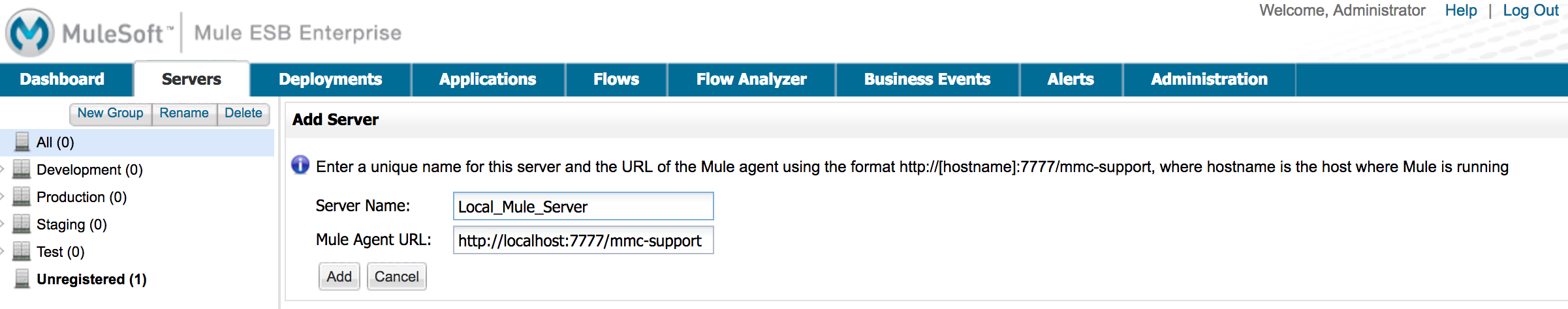Expand the Test group tree node

[x=3, y=252]
